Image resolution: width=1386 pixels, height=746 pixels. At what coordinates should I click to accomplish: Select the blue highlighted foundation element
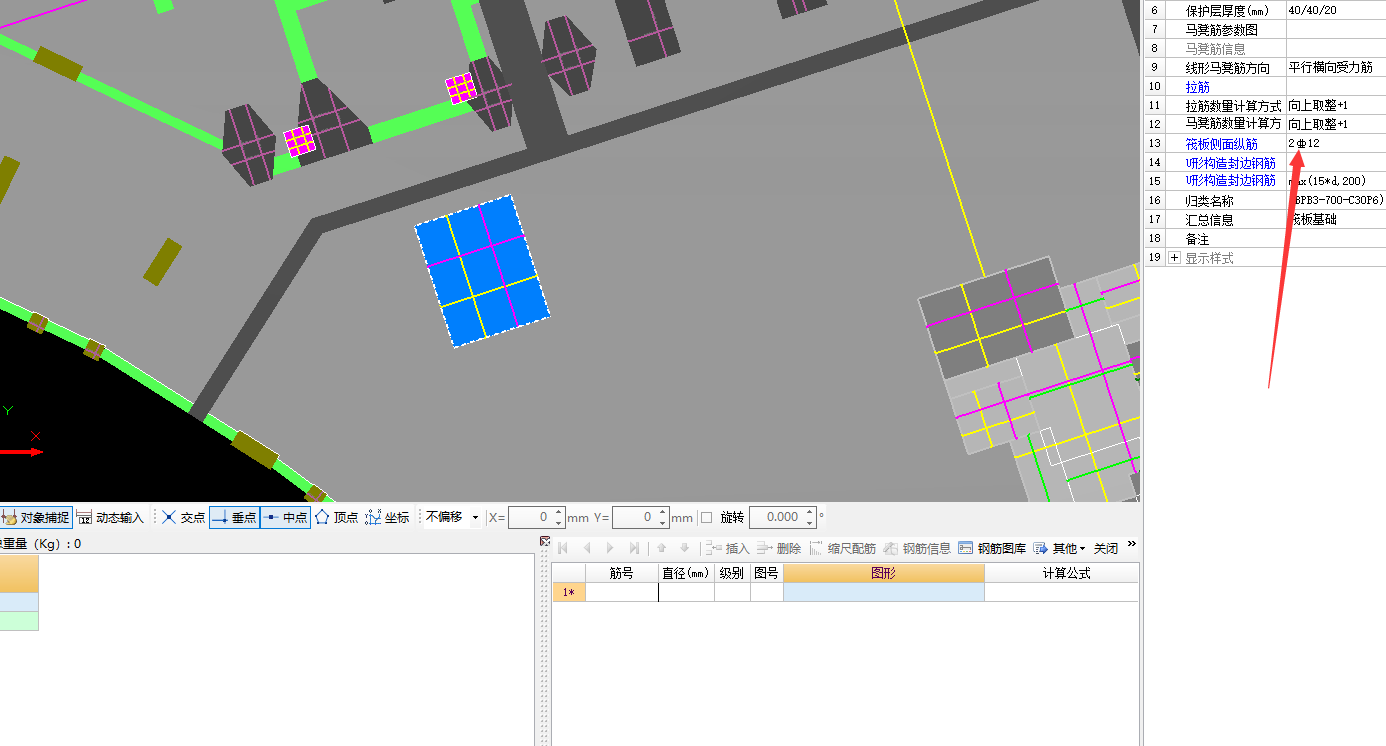point(482,271)
